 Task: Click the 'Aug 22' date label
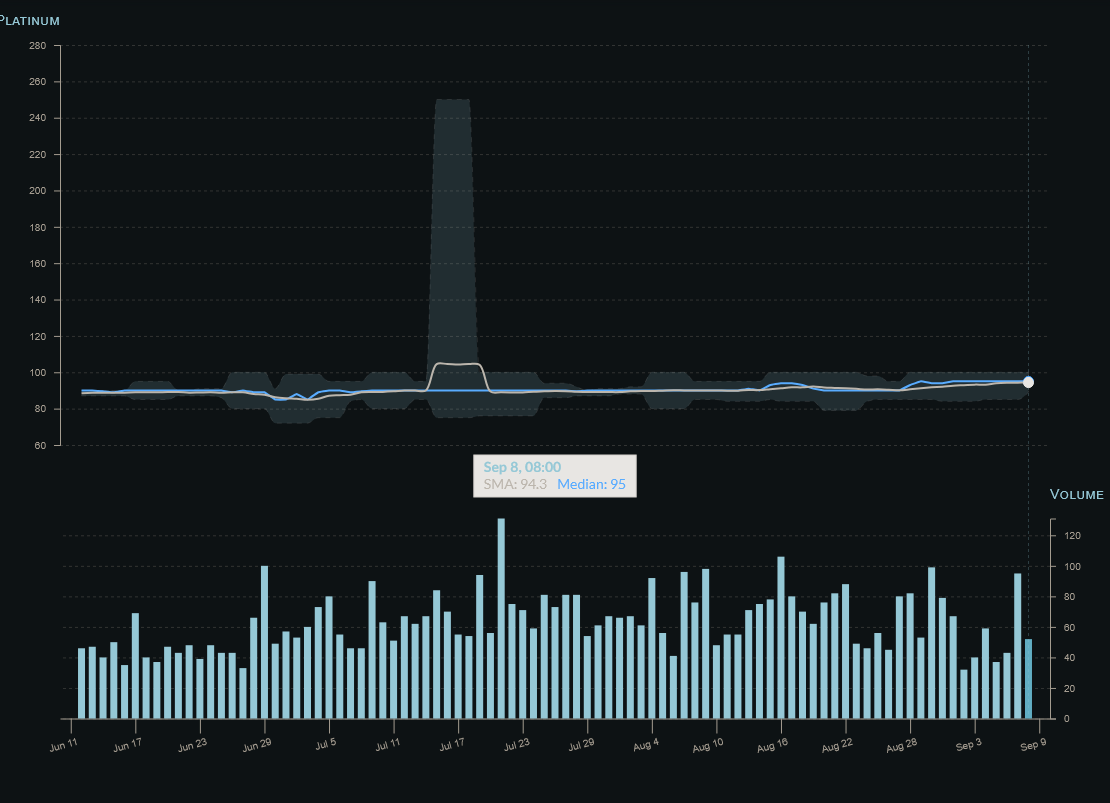[837, 745]
